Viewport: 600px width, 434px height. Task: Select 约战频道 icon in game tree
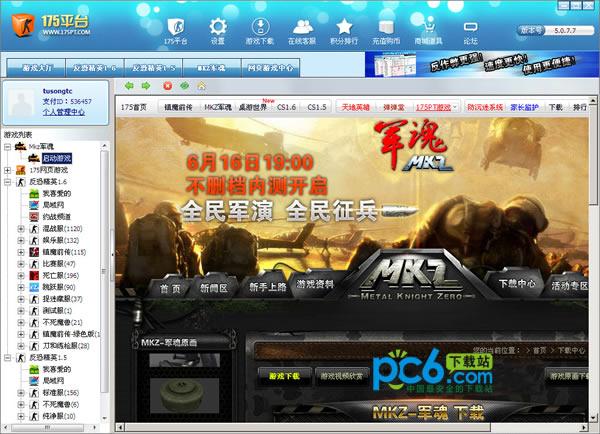coord(34,217)
